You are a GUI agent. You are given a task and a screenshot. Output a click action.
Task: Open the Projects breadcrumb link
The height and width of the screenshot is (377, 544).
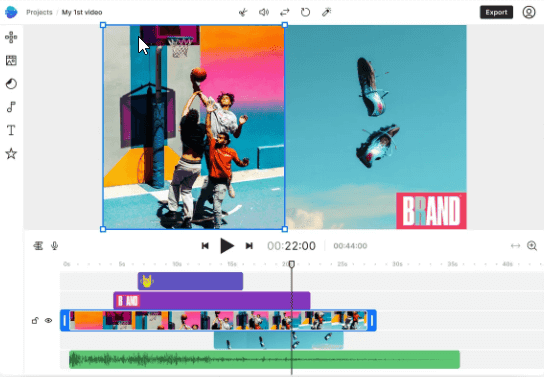pos(39,12)
